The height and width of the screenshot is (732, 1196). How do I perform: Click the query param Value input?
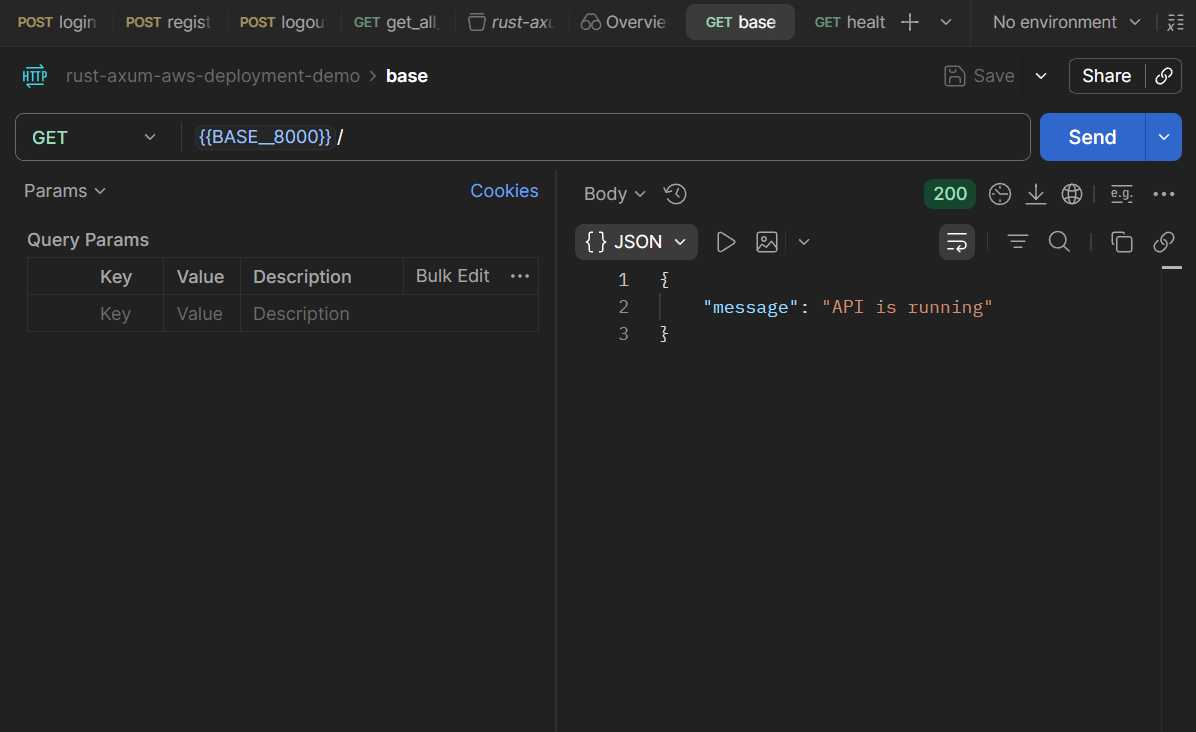tap(200, 313)
